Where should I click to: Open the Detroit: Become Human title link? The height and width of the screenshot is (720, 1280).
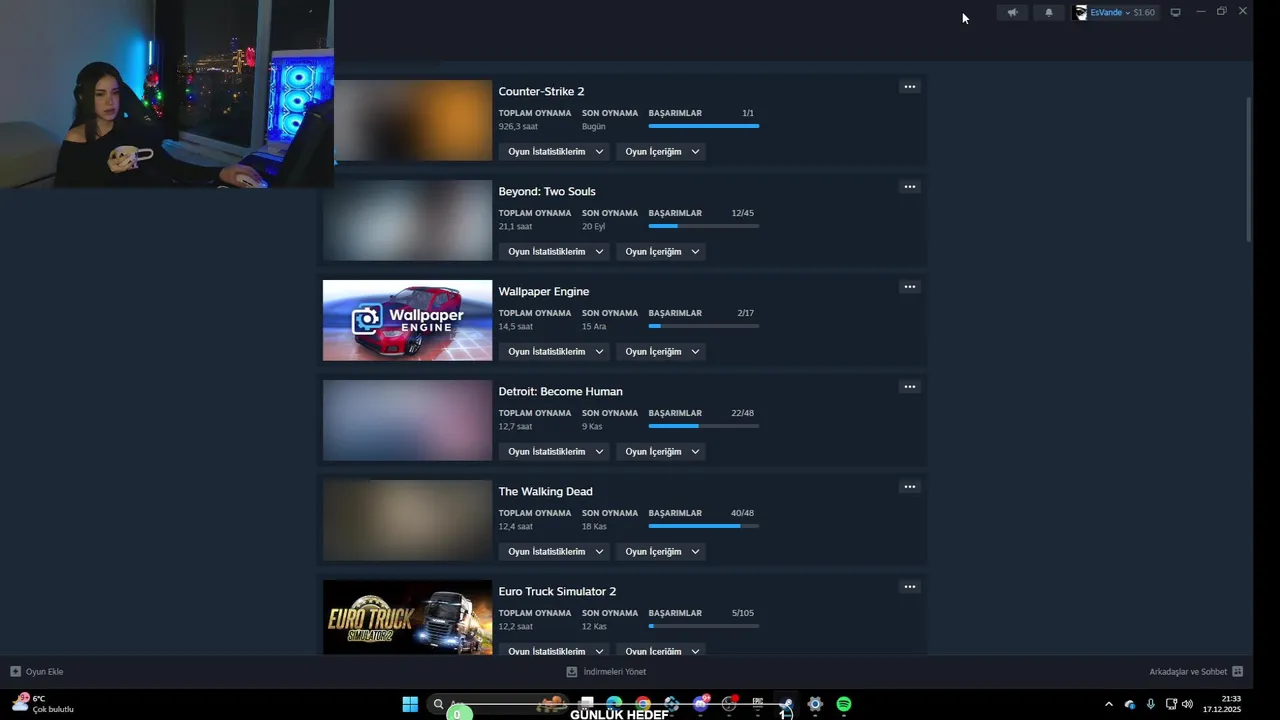[560, 392]
